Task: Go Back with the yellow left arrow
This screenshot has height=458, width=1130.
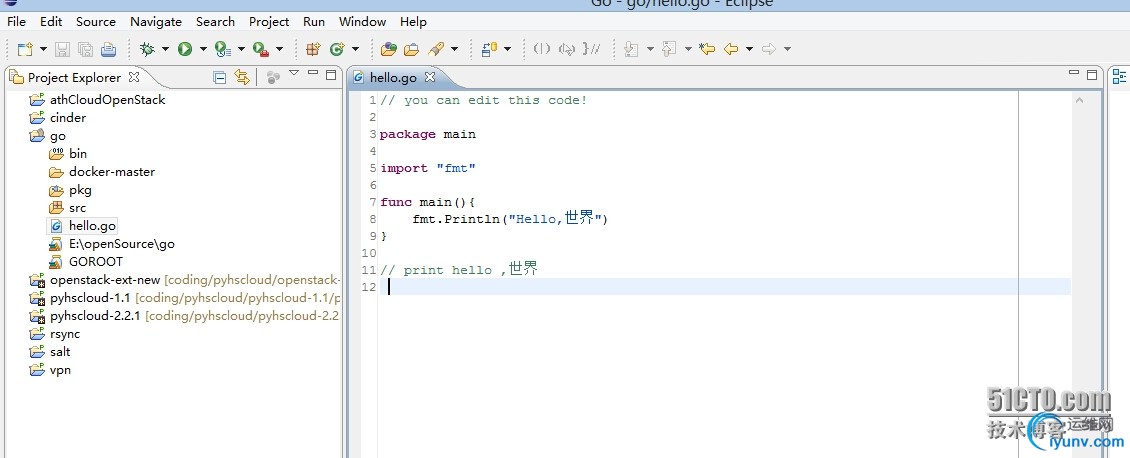Action: (x=731, y=49)
